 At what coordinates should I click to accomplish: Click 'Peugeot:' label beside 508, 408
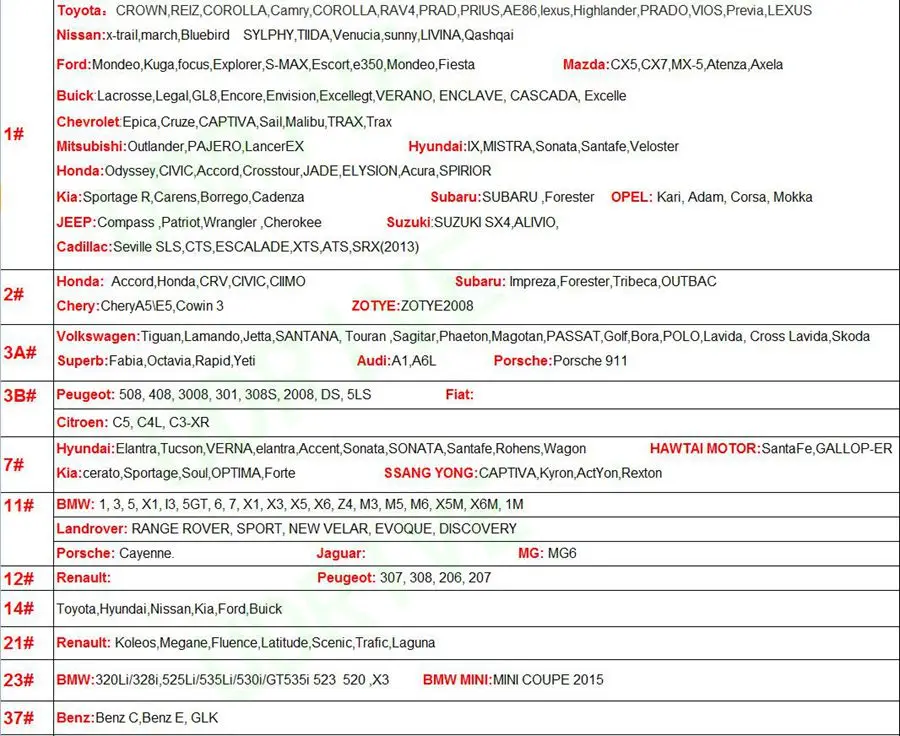(86, 395)
